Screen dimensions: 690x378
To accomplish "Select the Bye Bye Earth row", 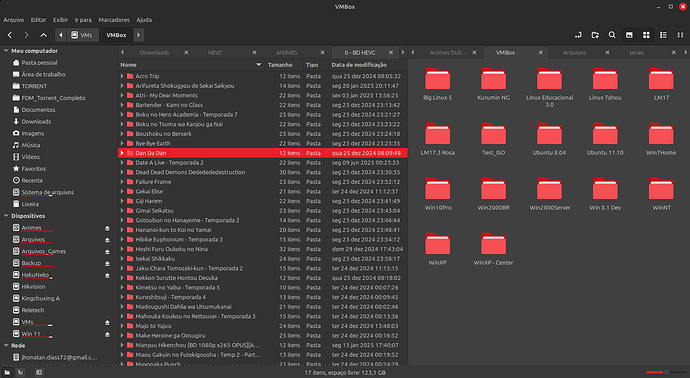I will click(263, 143).
